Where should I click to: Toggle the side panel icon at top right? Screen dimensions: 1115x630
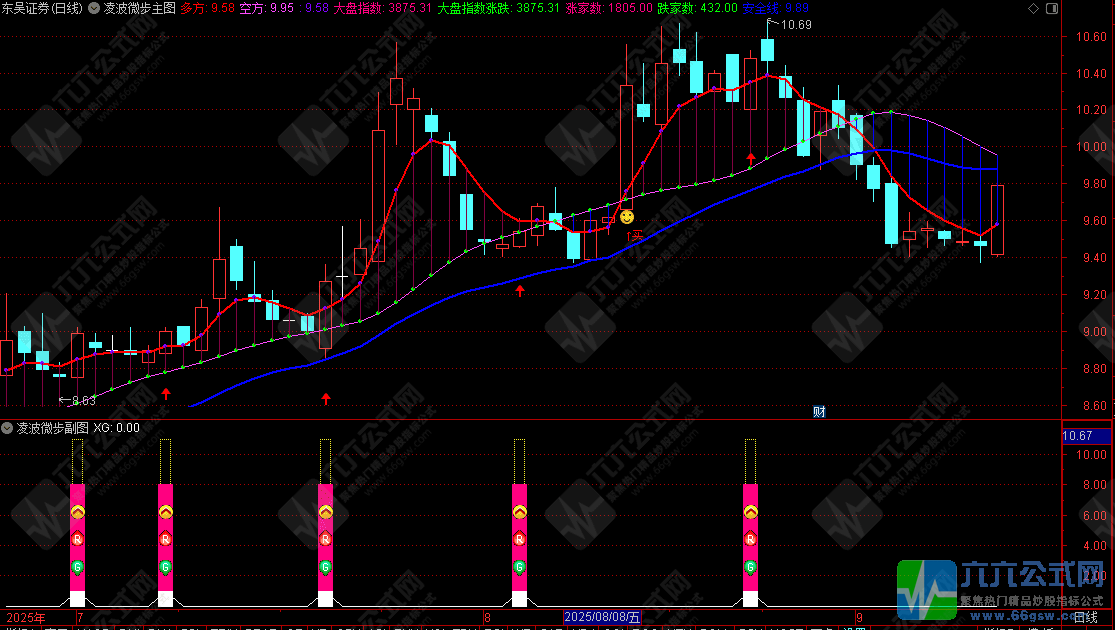[x=1049, y=7]
